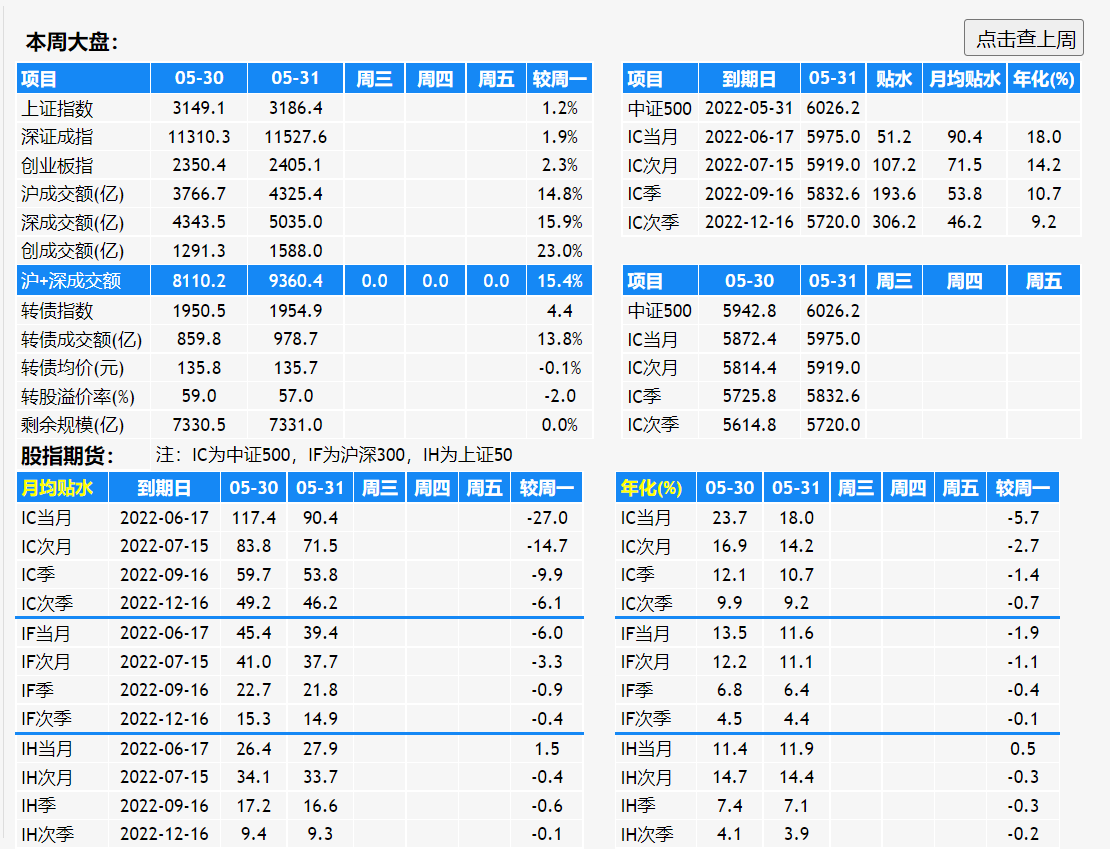1110x849 pixels.
Task: Click IC当月 贴水 value 51.2
Action: click(893, 137)
